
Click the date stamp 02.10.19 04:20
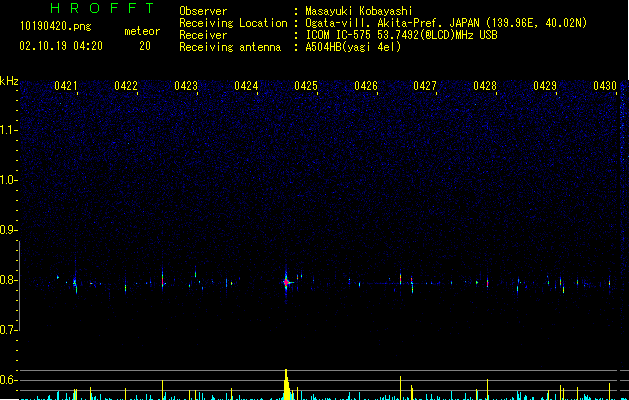[61, 46]
